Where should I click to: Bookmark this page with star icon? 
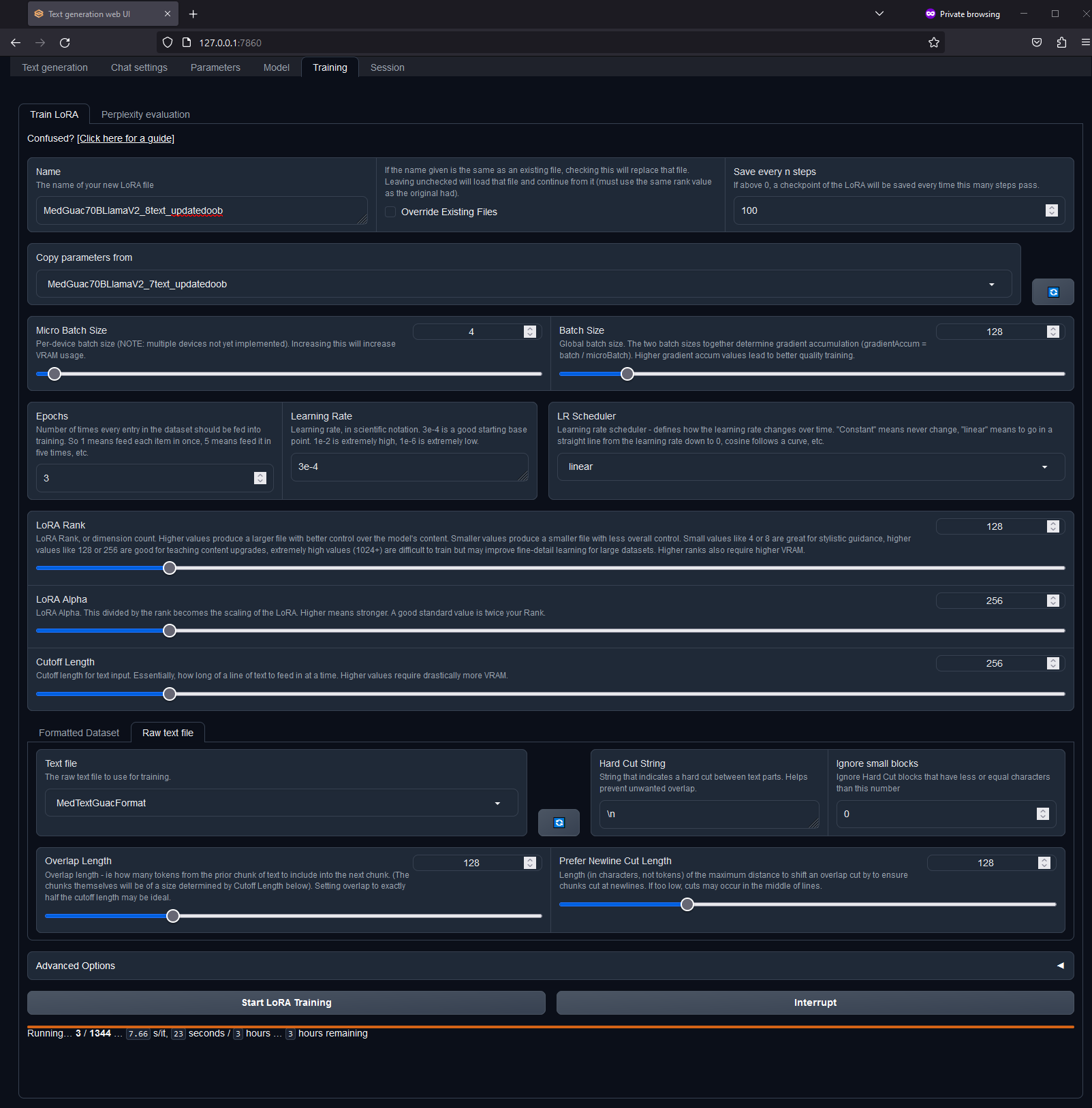pyautogui.click(x=933, y=43)
